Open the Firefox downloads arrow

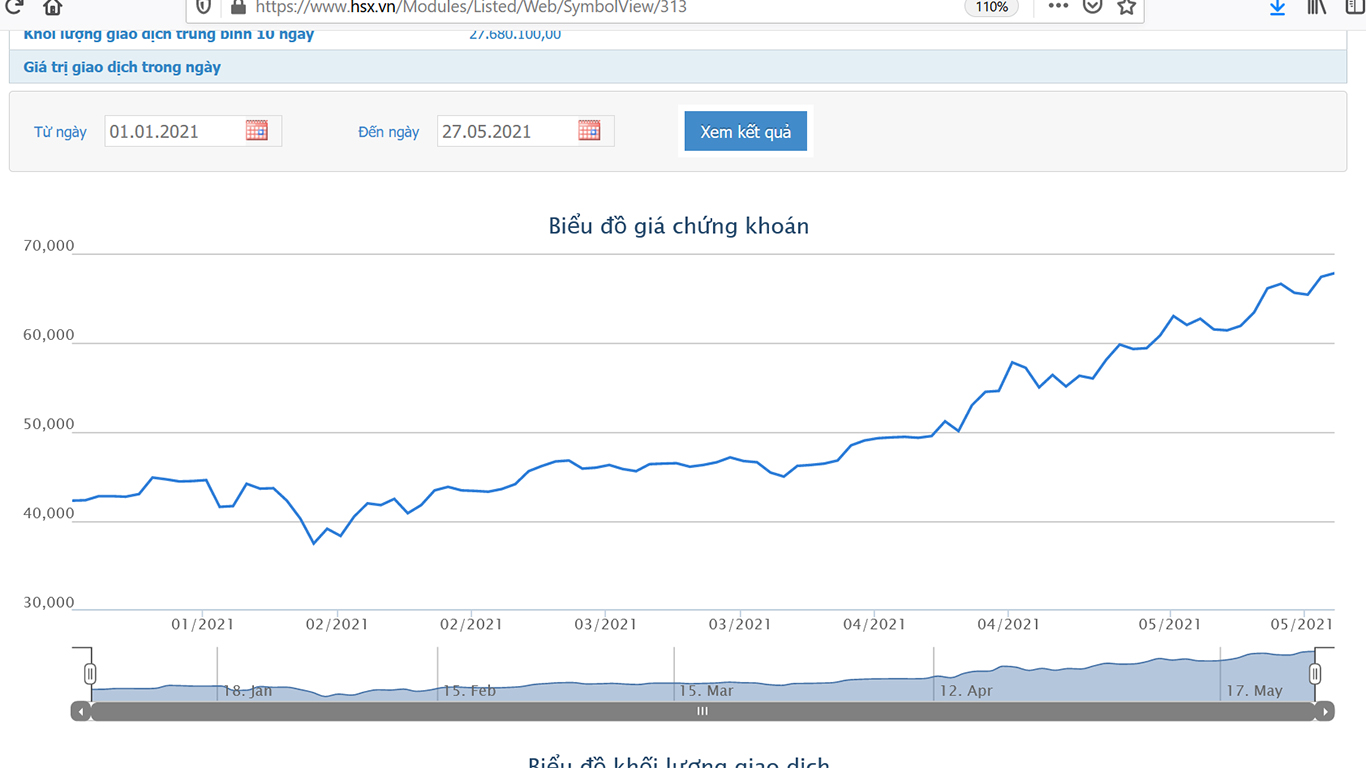(1277, 7)
